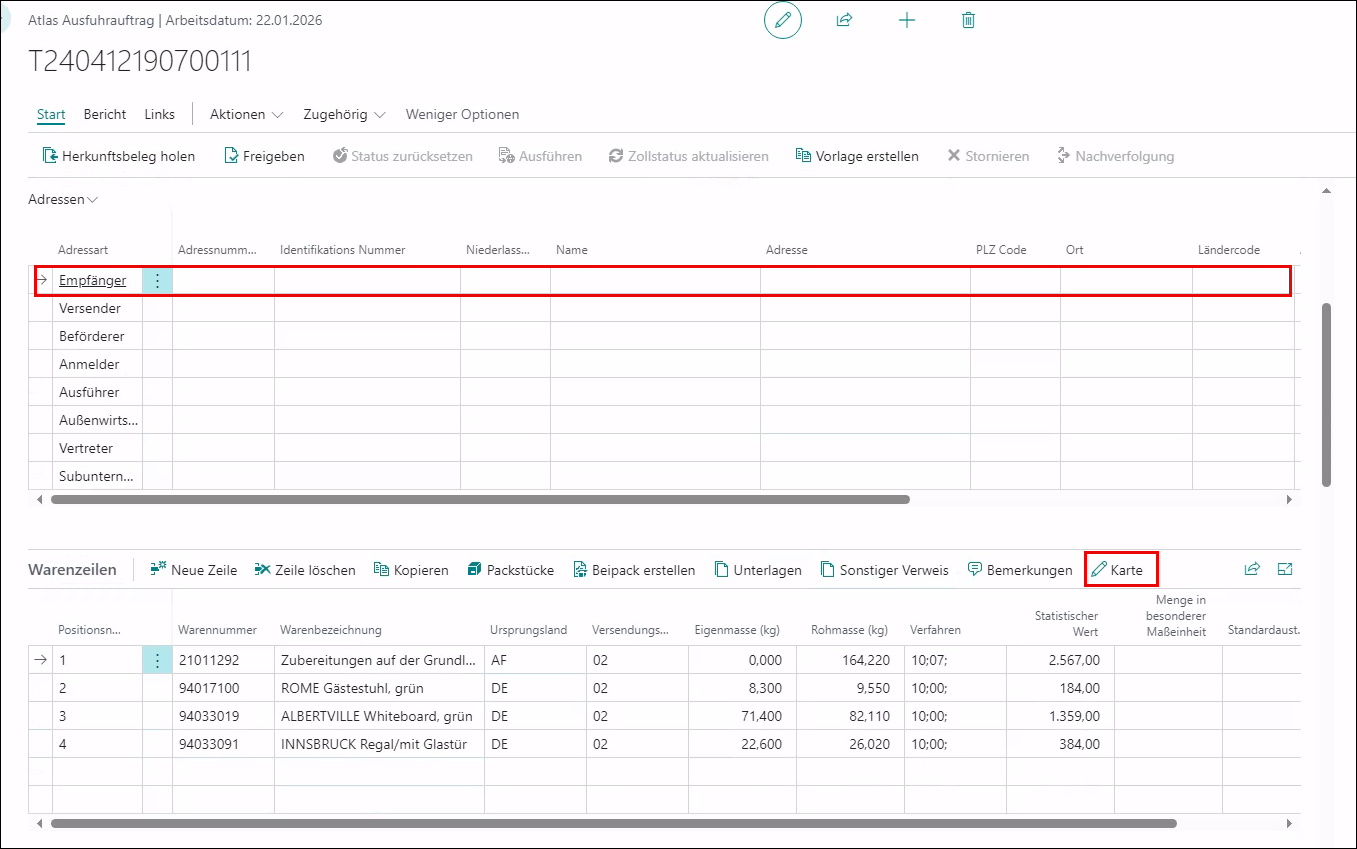Expand Warenzeilen to full view icon
Image resolution: width=1357 pixels, height=849 pixels.
(1286, 569)
